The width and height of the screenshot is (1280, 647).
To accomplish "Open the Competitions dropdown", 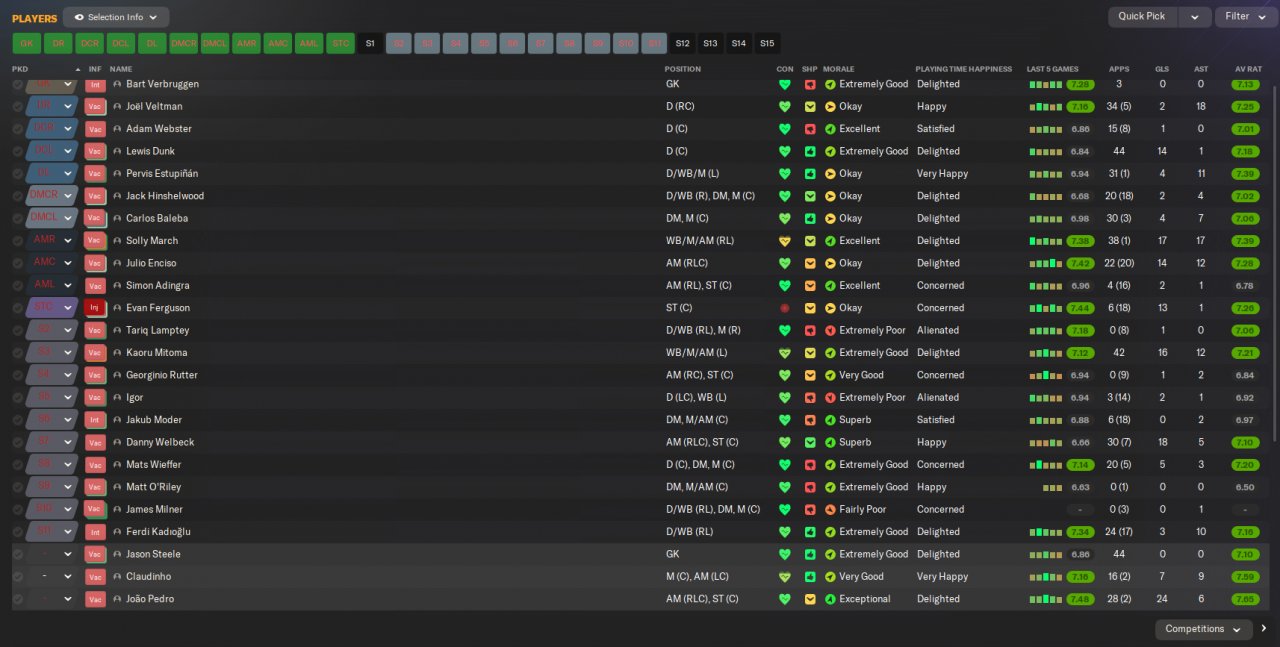I will pyautogui.click(x=1204, y=629).
